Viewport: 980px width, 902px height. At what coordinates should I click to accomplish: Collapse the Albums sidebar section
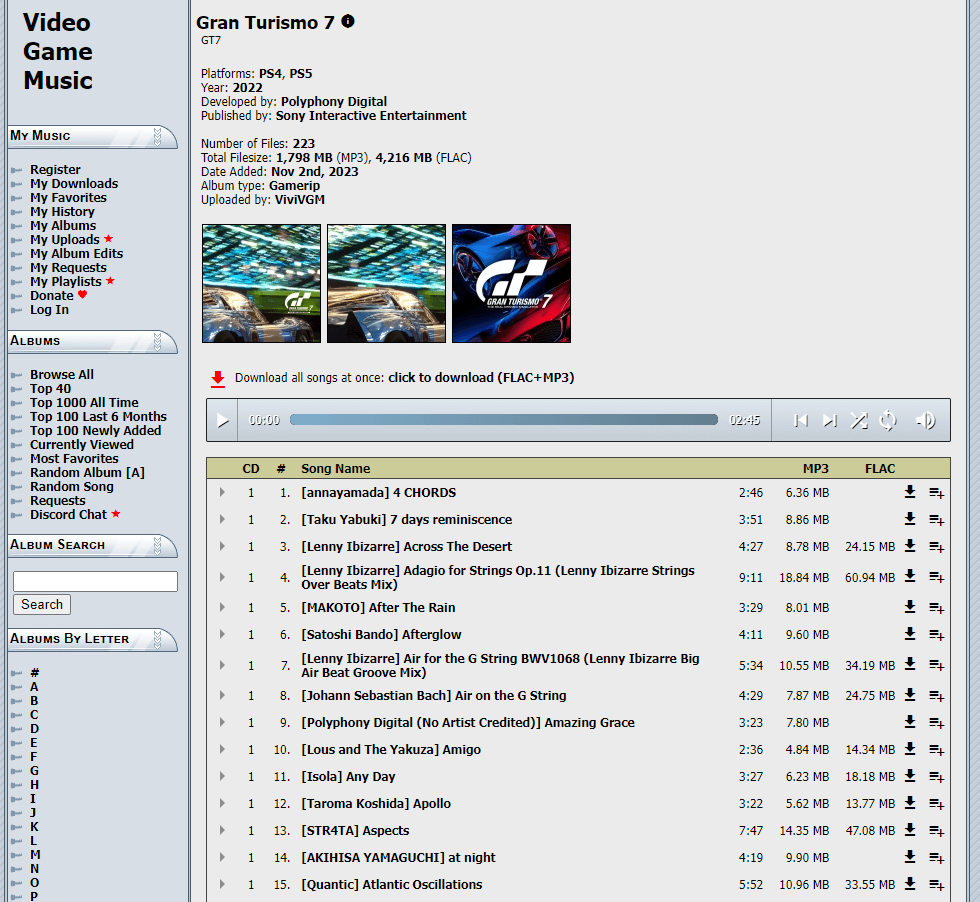158,341
